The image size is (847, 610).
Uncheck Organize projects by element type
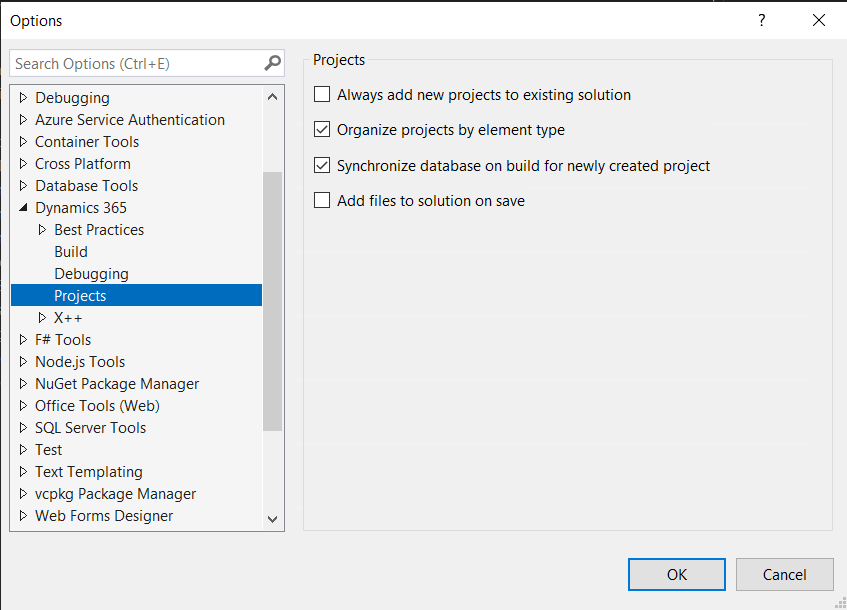(322, 130)
